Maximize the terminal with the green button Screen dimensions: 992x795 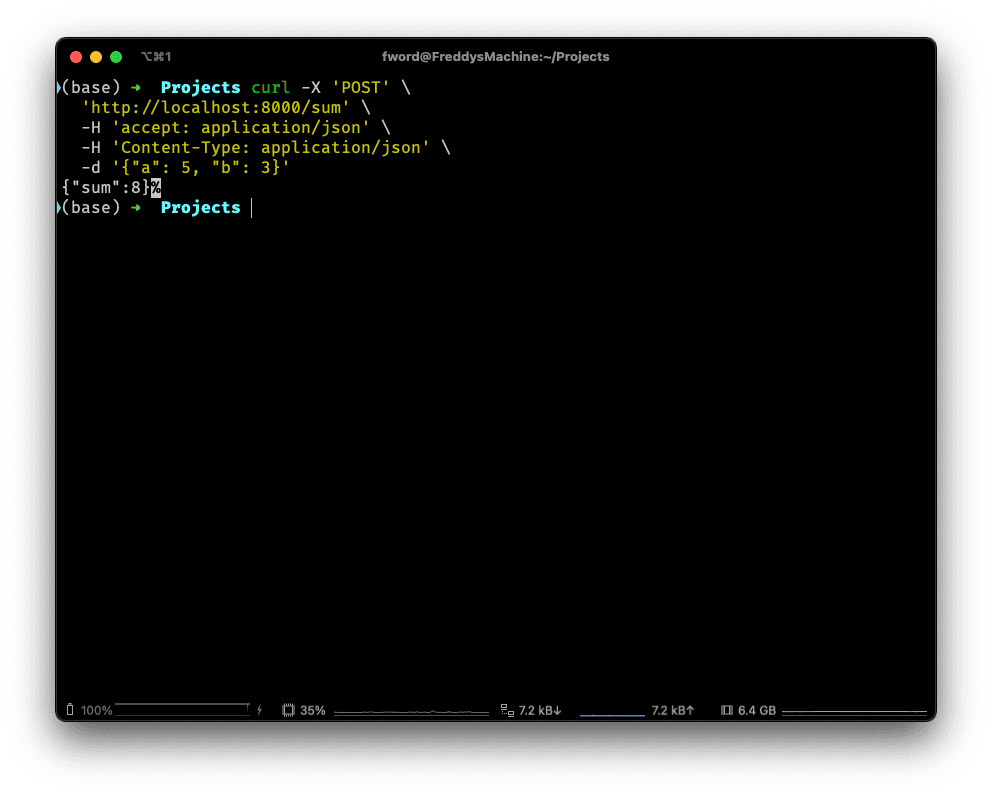[116, 57]
